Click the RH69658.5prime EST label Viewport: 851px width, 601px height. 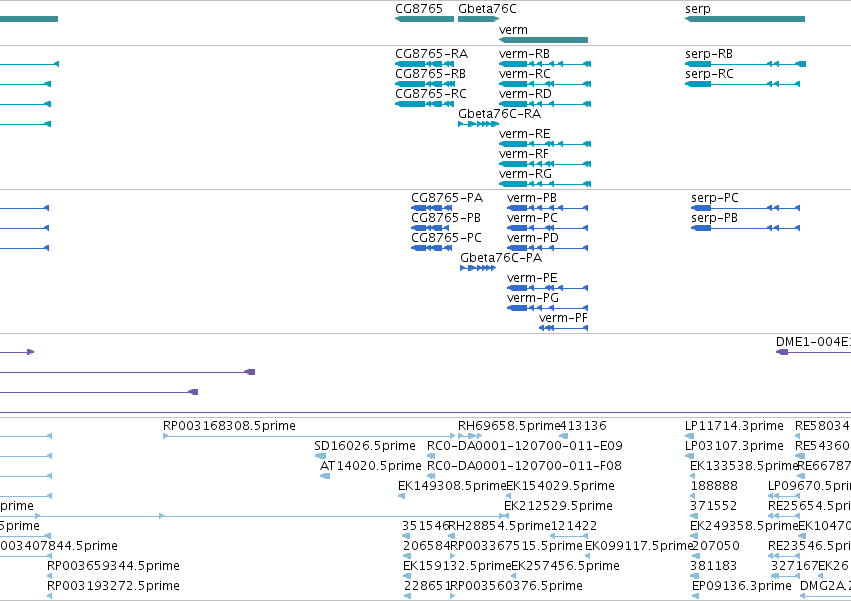(509, 426)
